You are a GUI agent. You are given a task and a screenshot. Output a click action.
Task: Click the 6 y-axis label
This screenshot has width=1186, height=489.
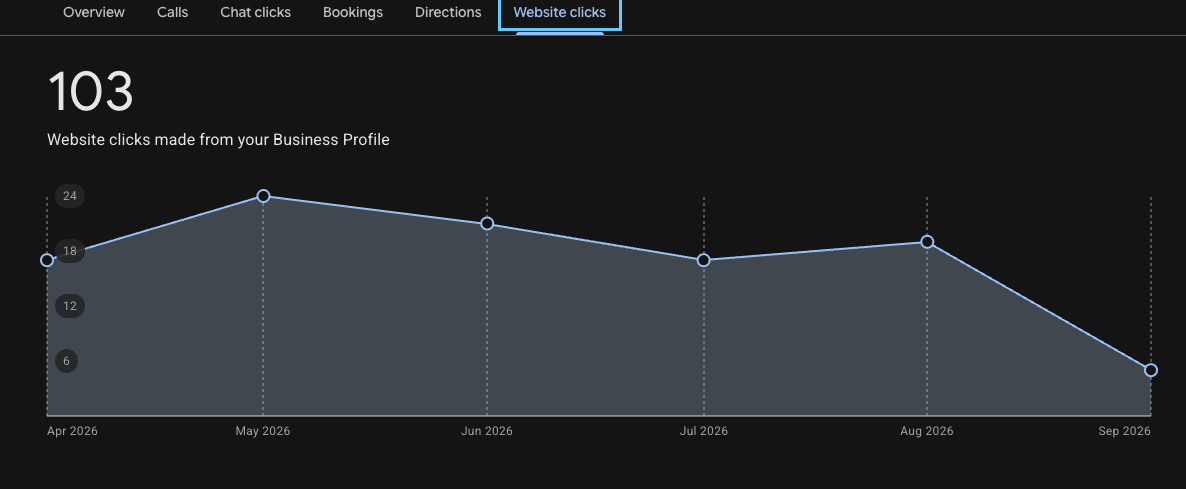[67, 361]
